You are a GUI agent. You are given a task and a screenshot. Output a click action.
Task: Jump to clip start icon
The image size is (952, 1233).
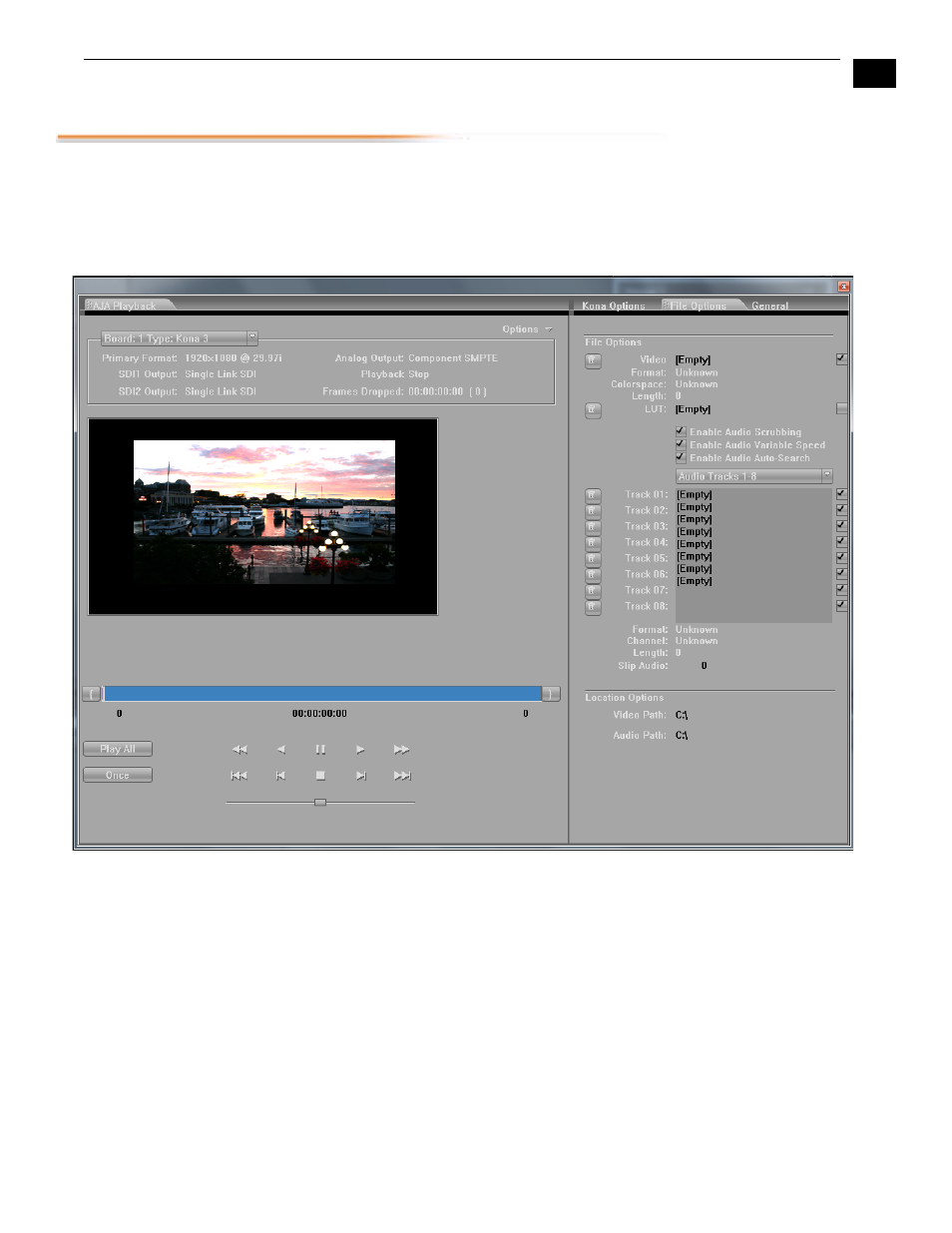point(239,776)
